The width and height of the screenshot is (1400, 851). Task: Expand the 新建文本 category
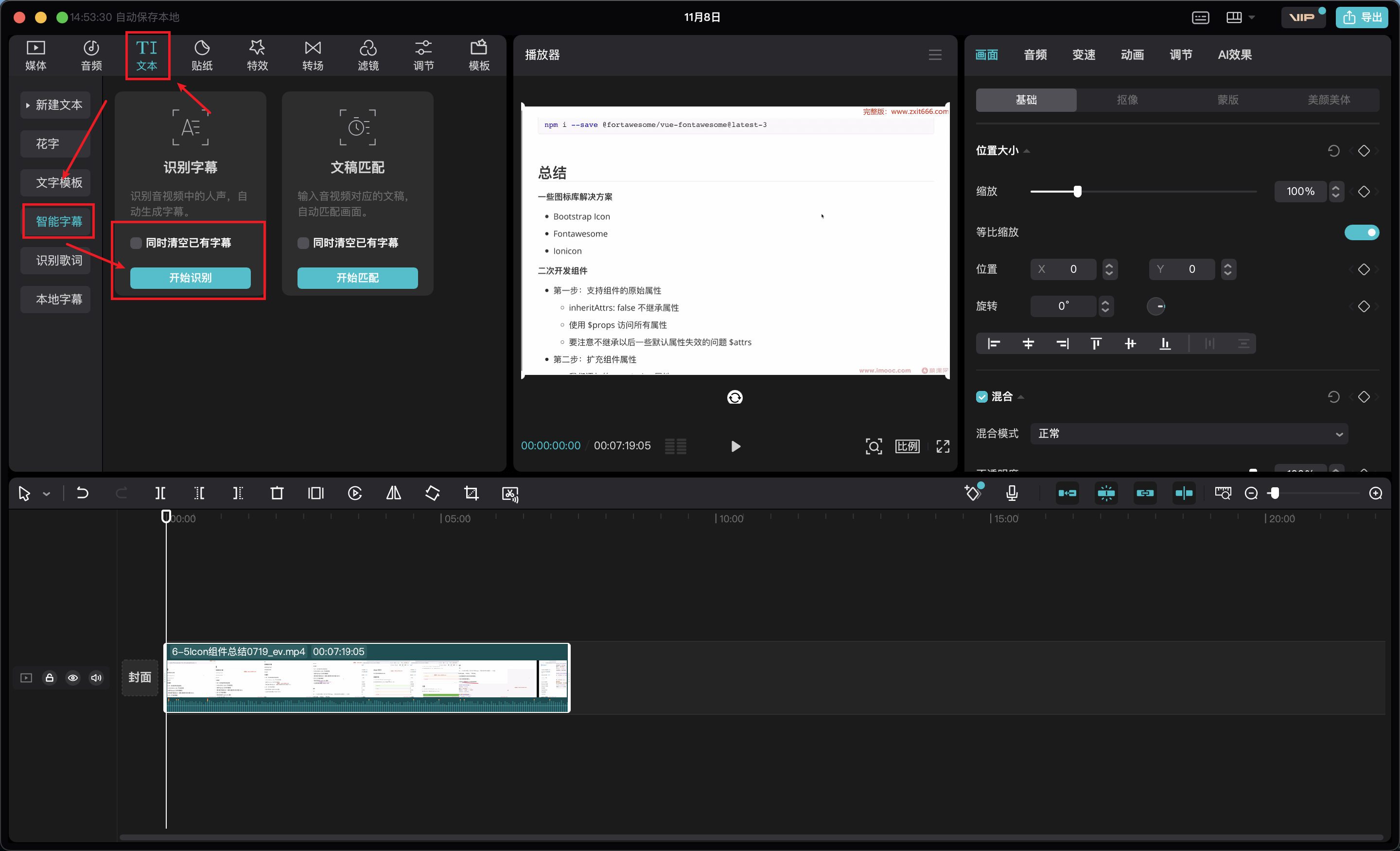[55, 105]
